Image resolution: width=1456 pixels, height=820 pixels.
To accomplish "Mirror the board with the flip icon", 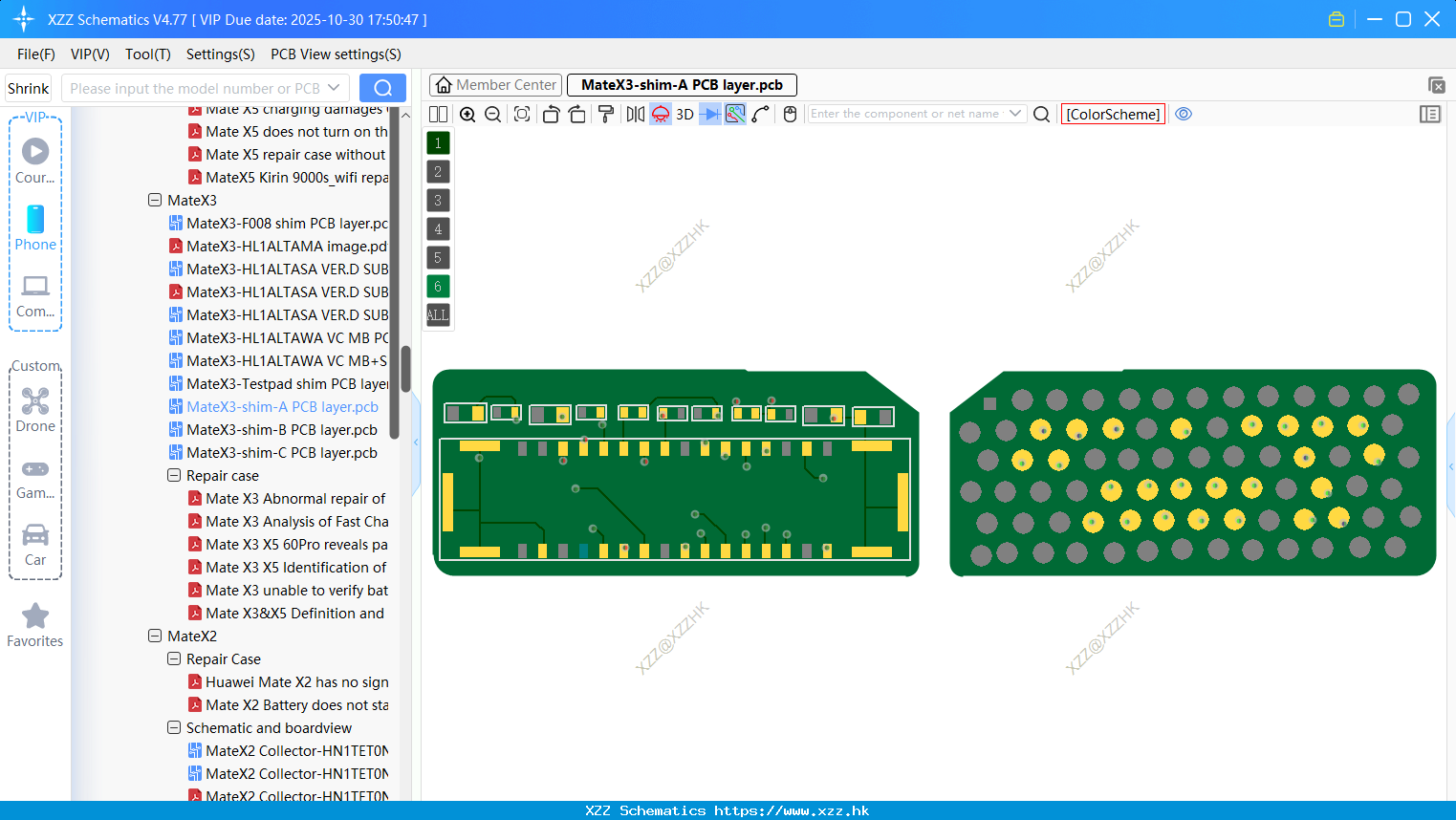I will (x=635, y=114).
